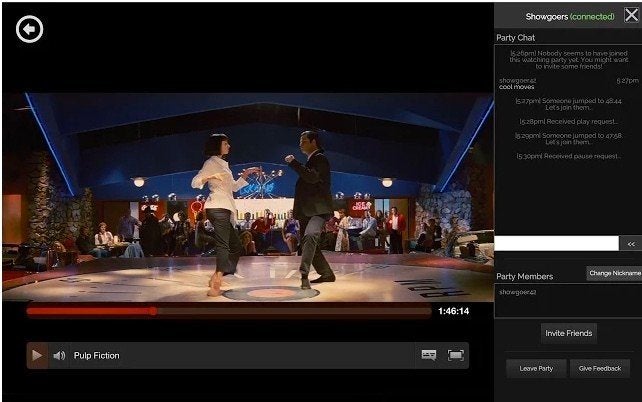Select the 'Received play request' chat line

569,122
